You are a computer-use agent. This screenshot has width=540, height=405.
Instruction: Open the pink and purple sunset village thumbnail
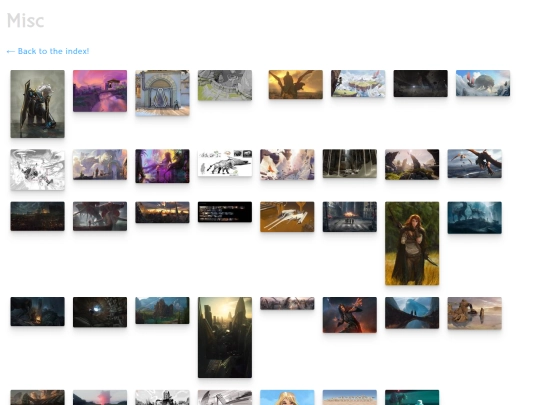pyautogui.click(x=100, y=91)
